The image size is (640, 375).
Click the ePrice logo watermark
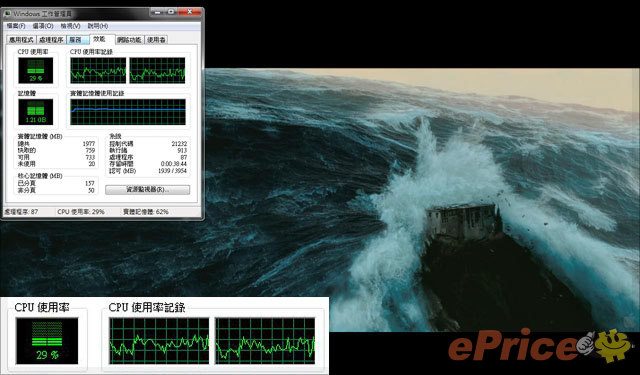click(x=541, y=346)
